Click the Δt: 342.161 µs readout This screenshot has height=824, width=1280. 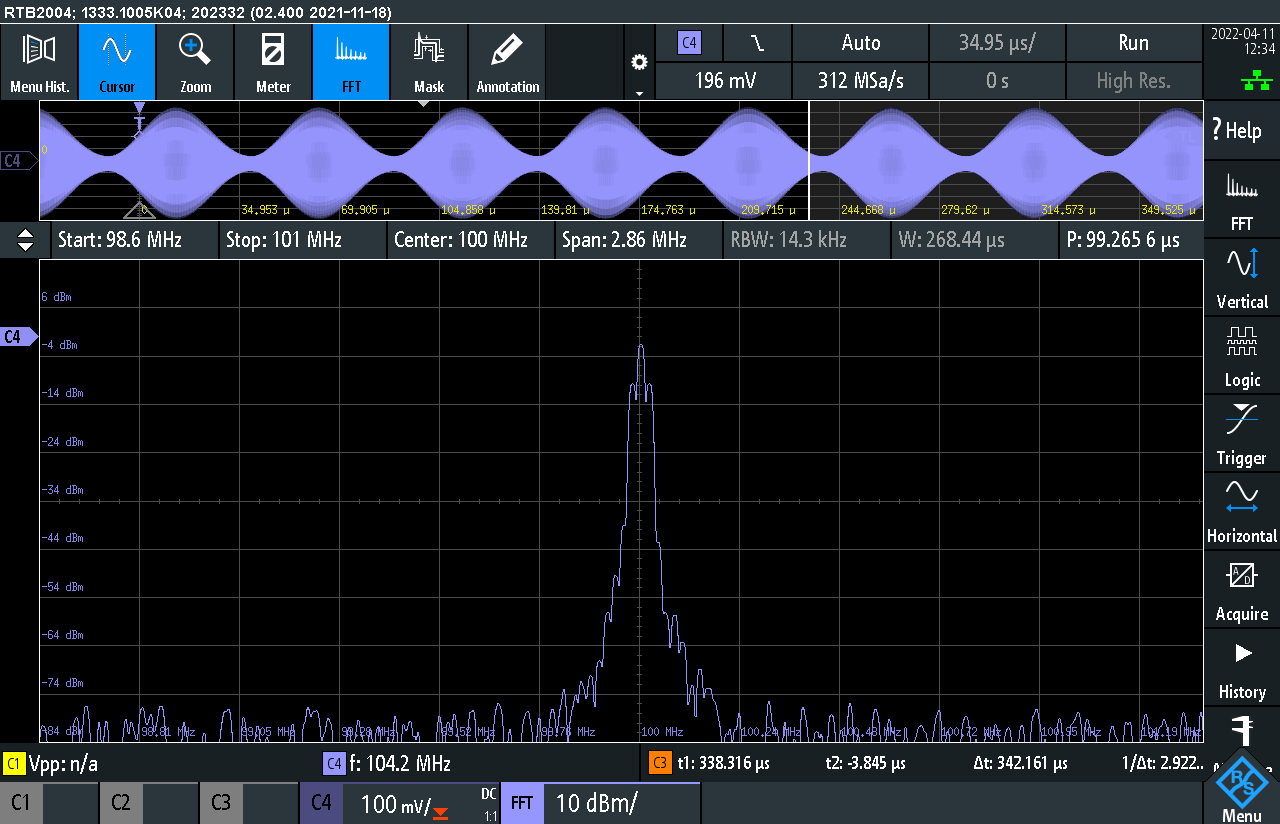(x=1020, y=764)
